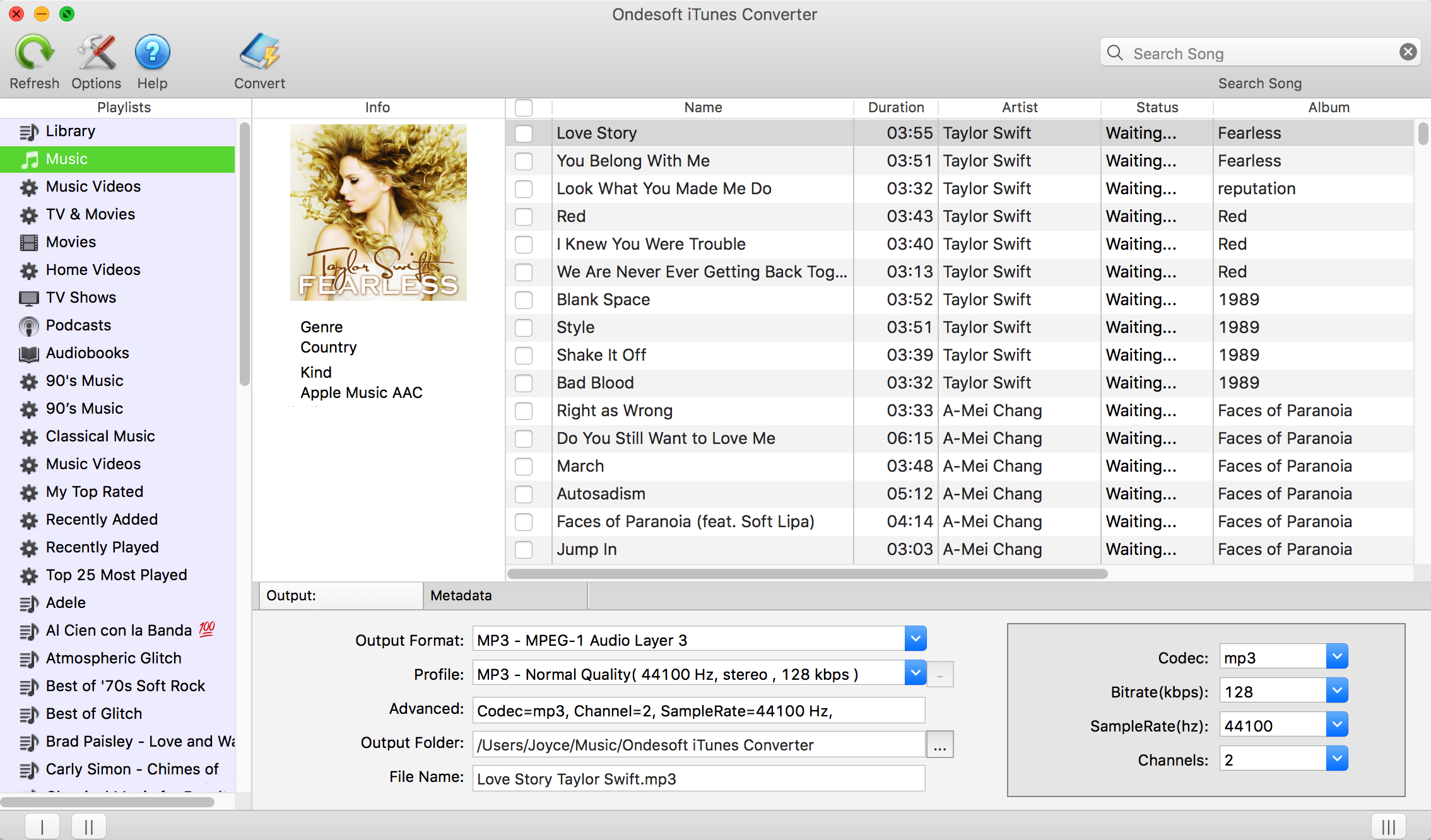1431x840 pixels.
Task: Select Top 25 Most Played playlist
Action: [117, 574]
